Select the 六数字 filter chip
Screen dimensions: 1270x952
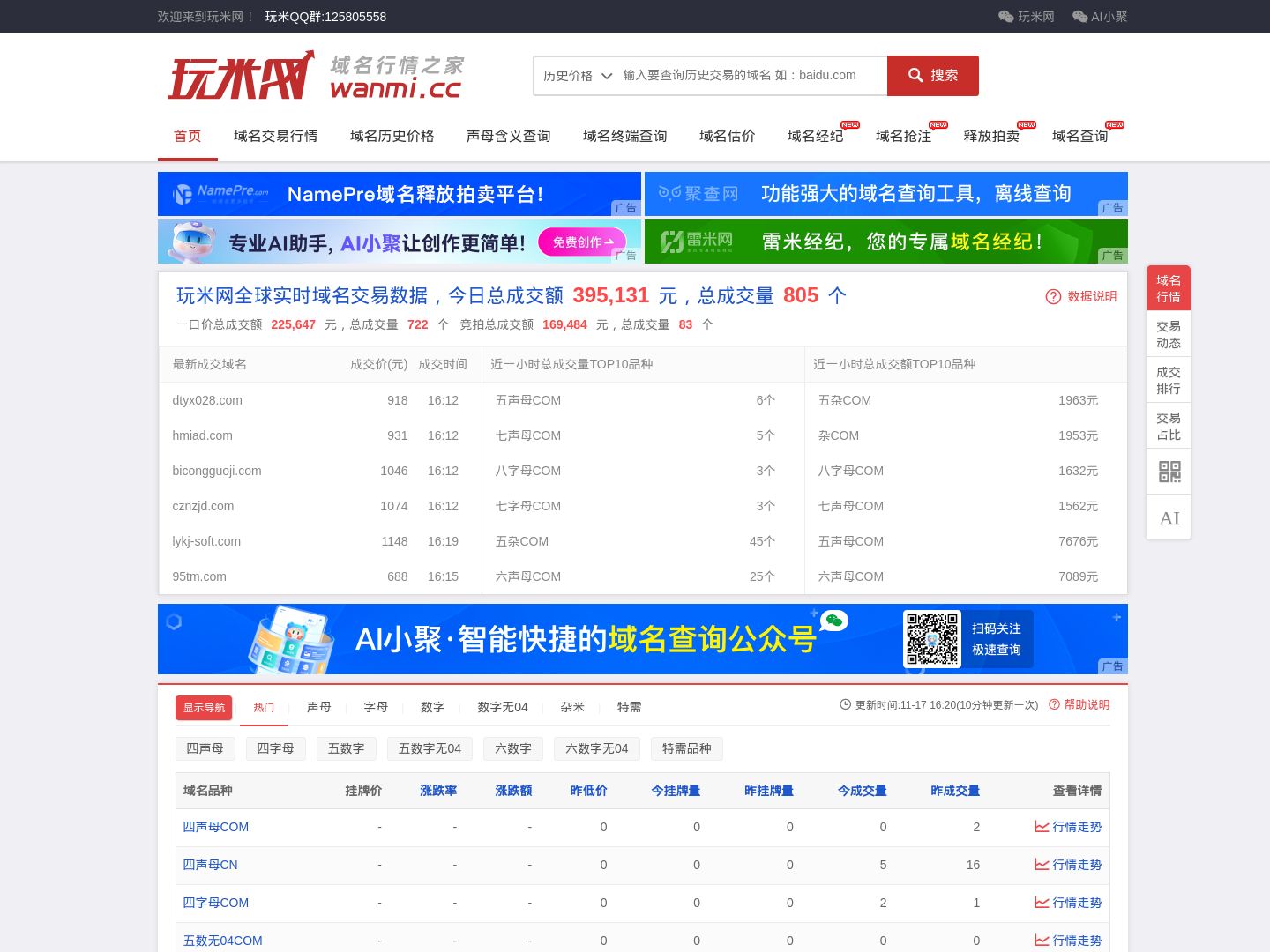pos(514,748)
